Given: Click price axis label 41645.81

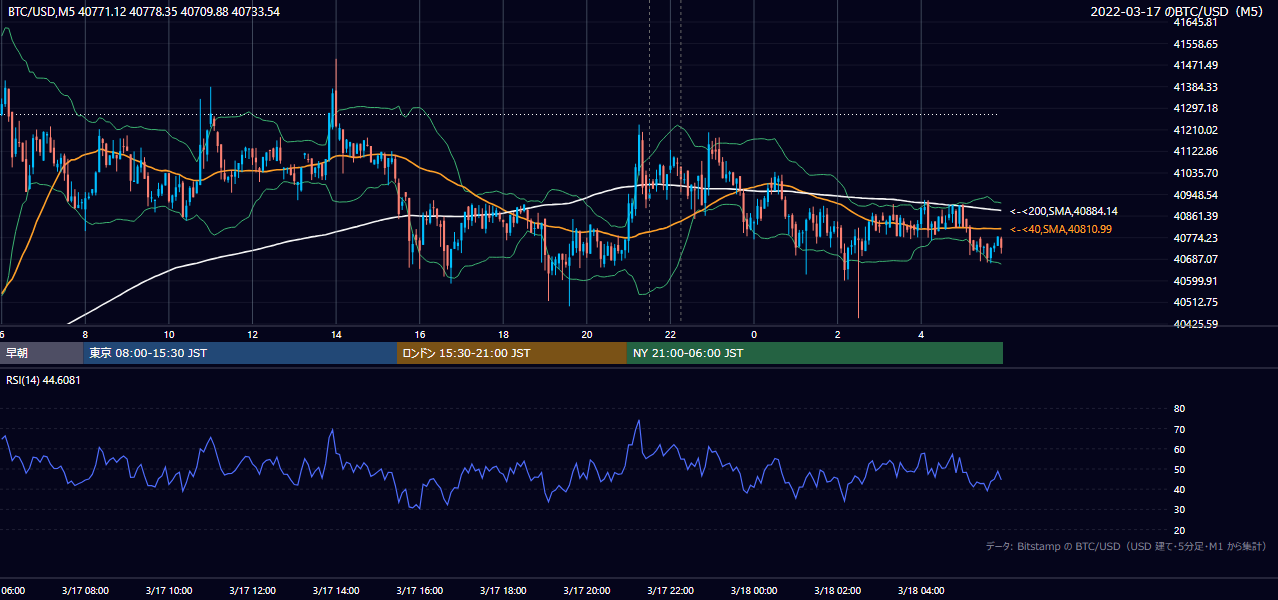Looking at the screenshot, I should 1195,22.
